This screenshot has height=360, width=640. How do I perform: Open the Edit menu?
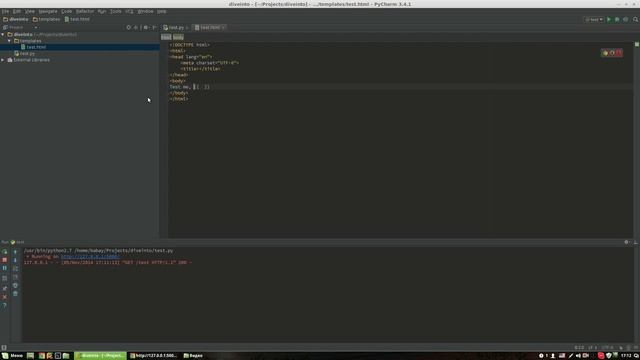[17, 11]
